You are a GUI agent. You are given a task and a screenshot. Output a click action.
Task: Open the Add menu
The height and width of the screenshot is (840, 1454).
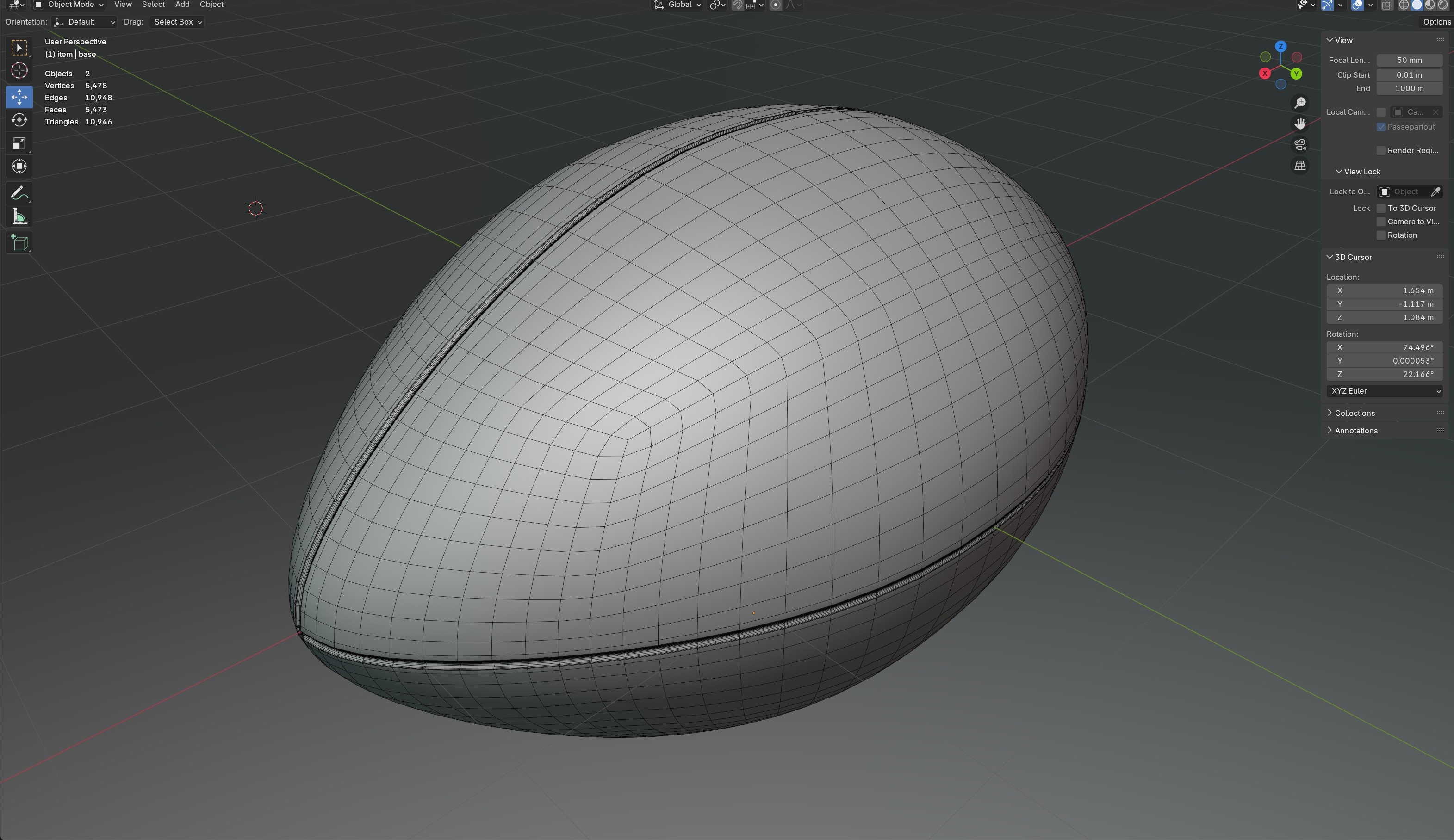182,5
